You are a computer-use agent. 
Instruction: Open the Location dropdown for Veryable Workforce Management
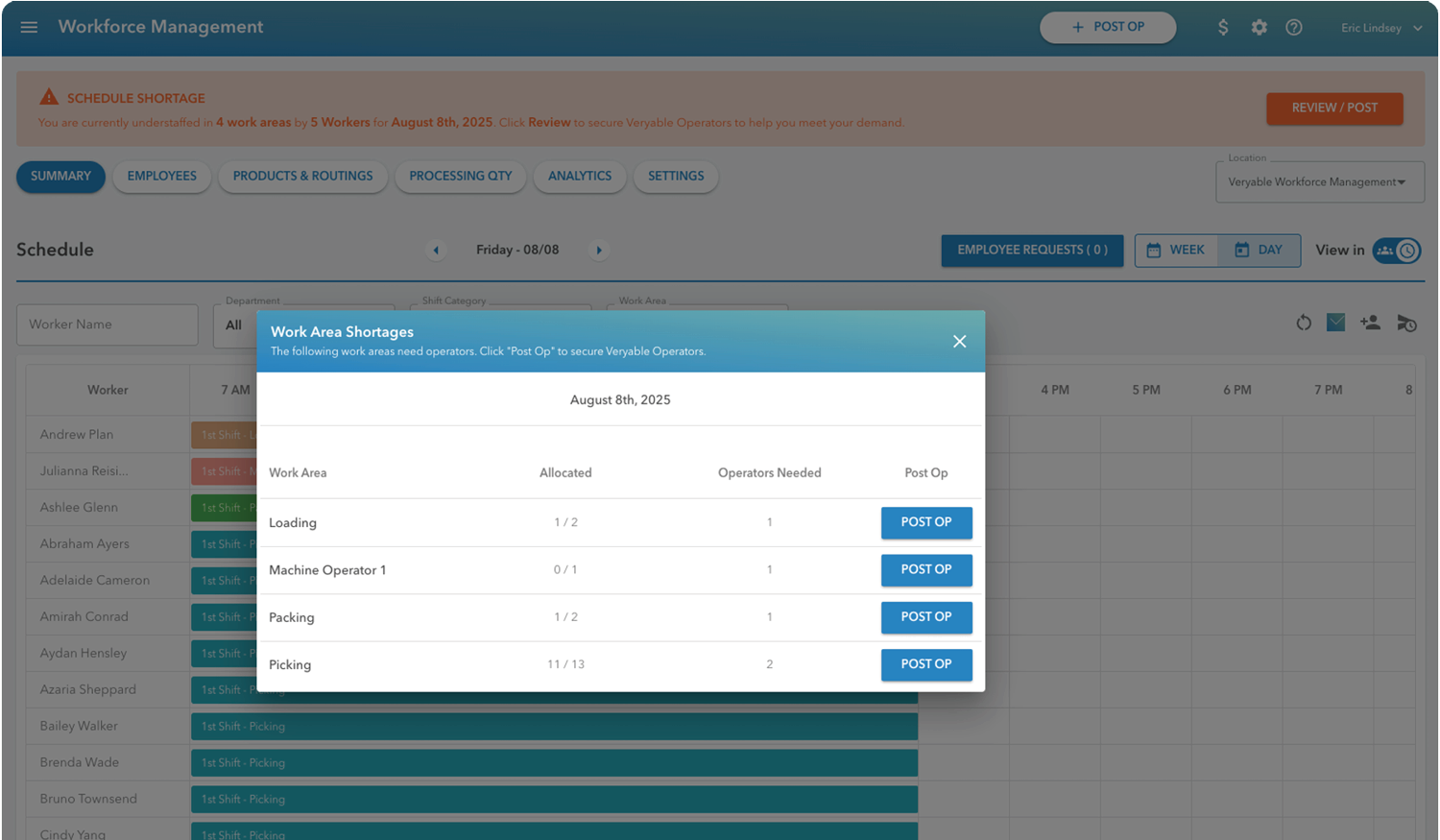[x=1318, y=181]
